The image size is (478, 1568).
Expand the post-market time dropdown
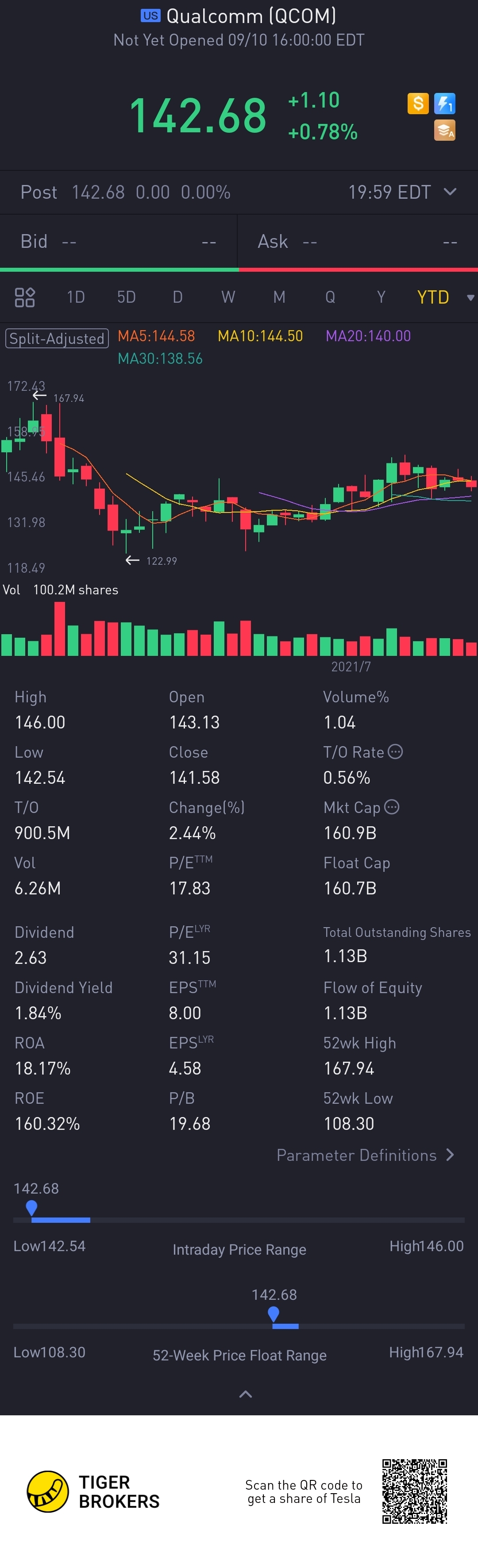[450, 193]
